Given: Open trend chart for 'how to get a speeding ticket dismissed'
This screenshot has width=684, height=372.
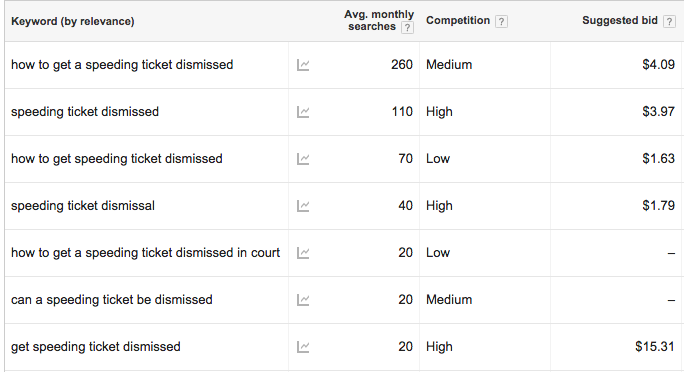Looking at the screenshot, I should pyautogui.click(x=303, y=65).
